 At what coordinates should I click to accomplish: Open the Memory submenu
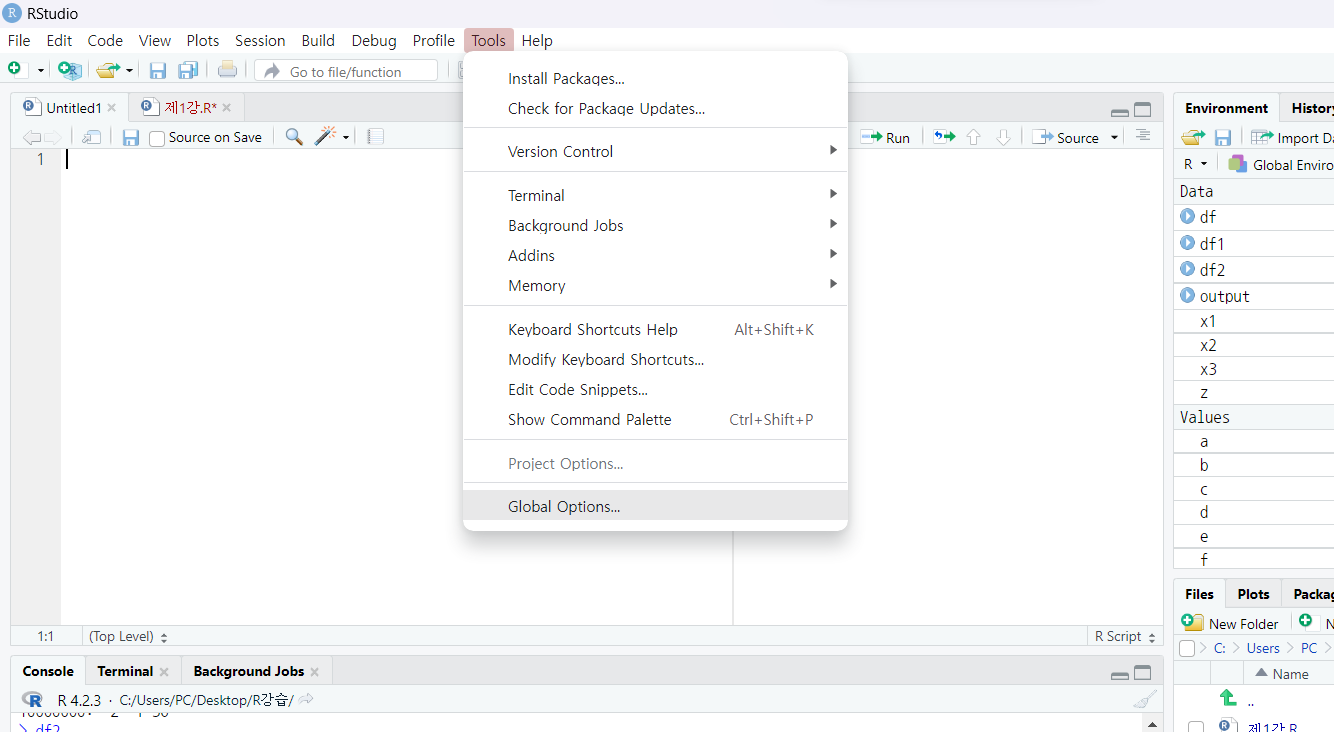click(655, 286)
